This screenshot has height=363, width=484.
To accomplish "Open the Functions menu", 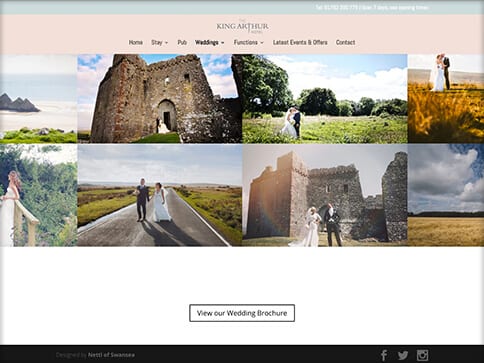I will 246,42.
